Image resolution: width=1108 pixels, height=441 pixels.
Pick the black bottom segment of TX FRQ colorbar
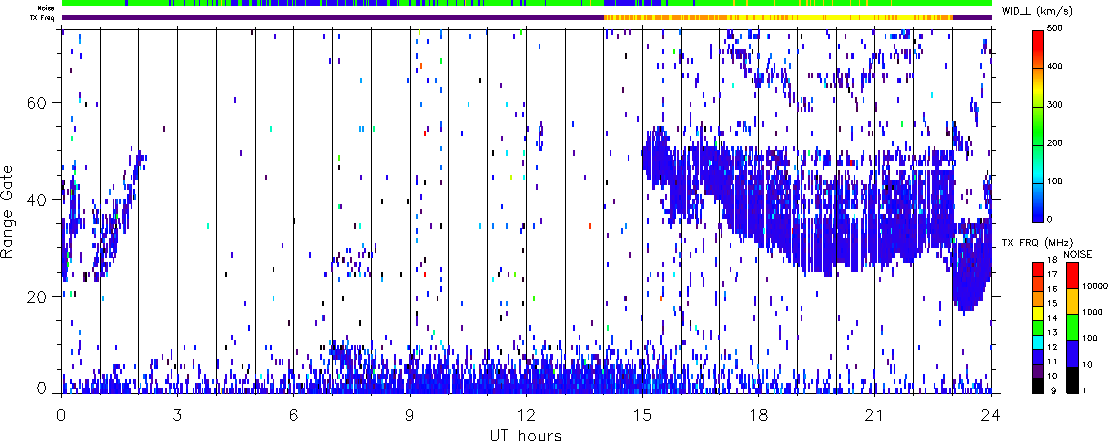click(x=1038, y=386)
